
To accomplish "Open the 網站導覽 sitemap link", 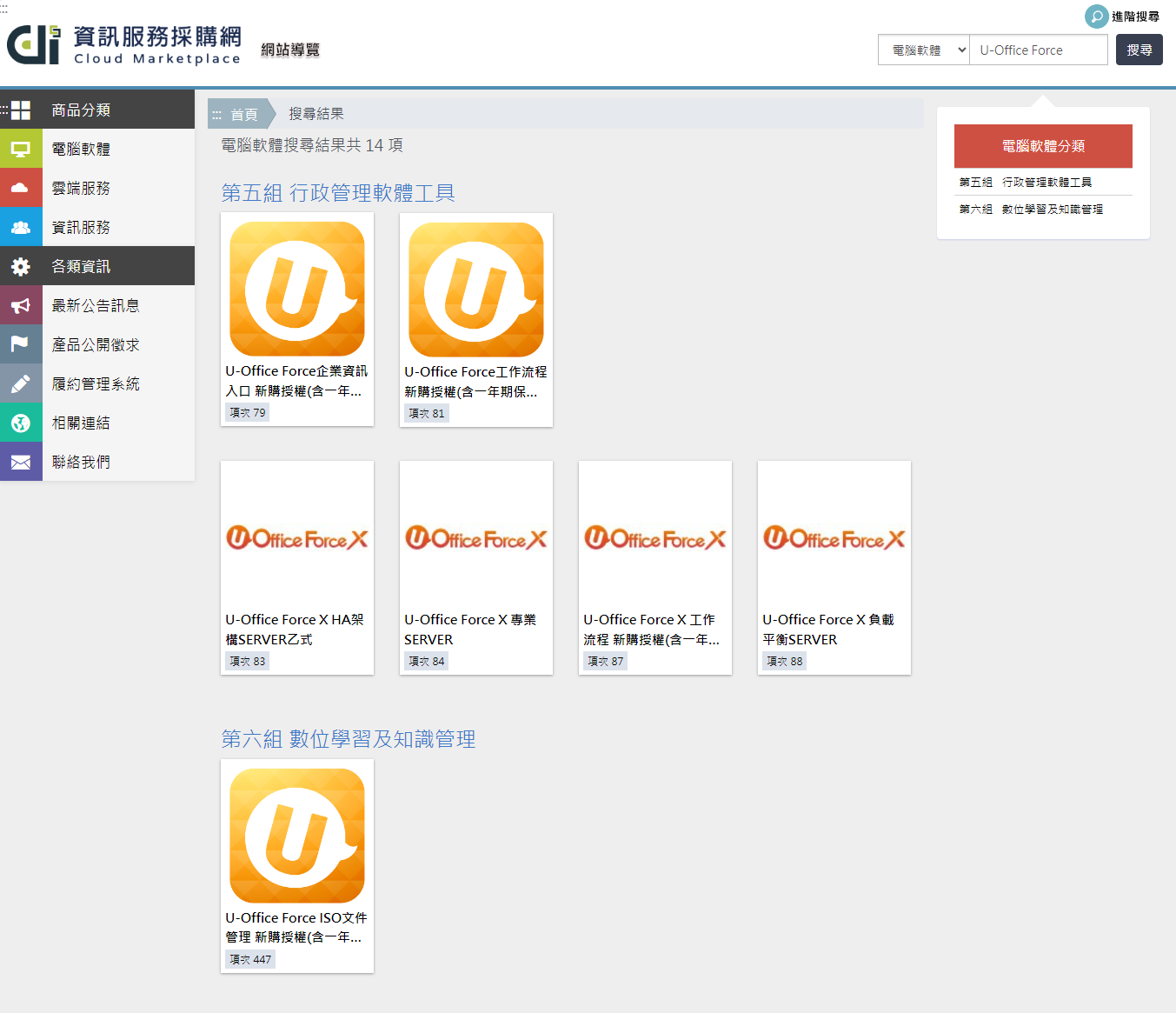I will [290, 50].
